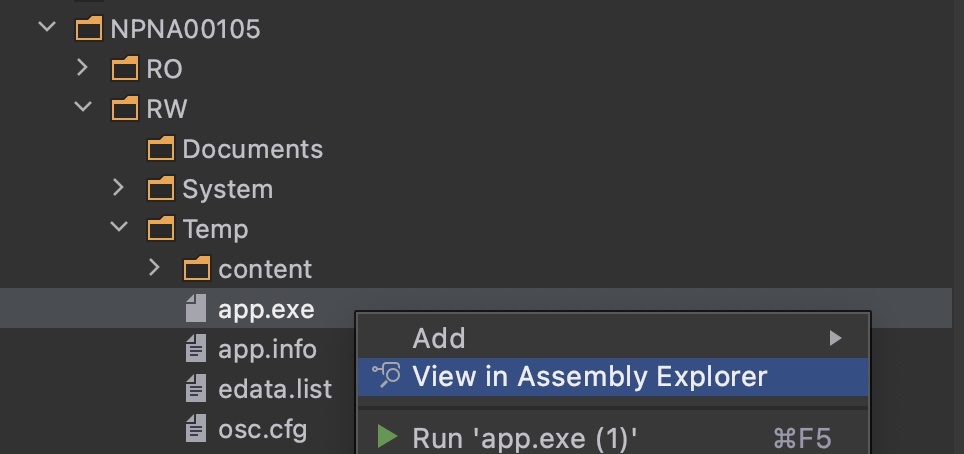
Task: Select Run 'app.exe (1)' menu entry
Action: pos(613,438)
